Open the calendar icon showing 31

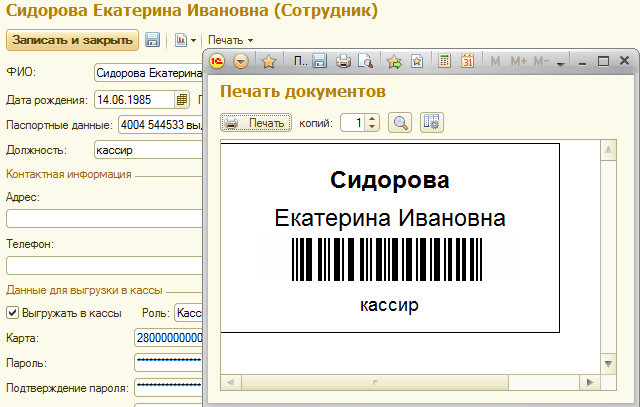tap(467, 62)
